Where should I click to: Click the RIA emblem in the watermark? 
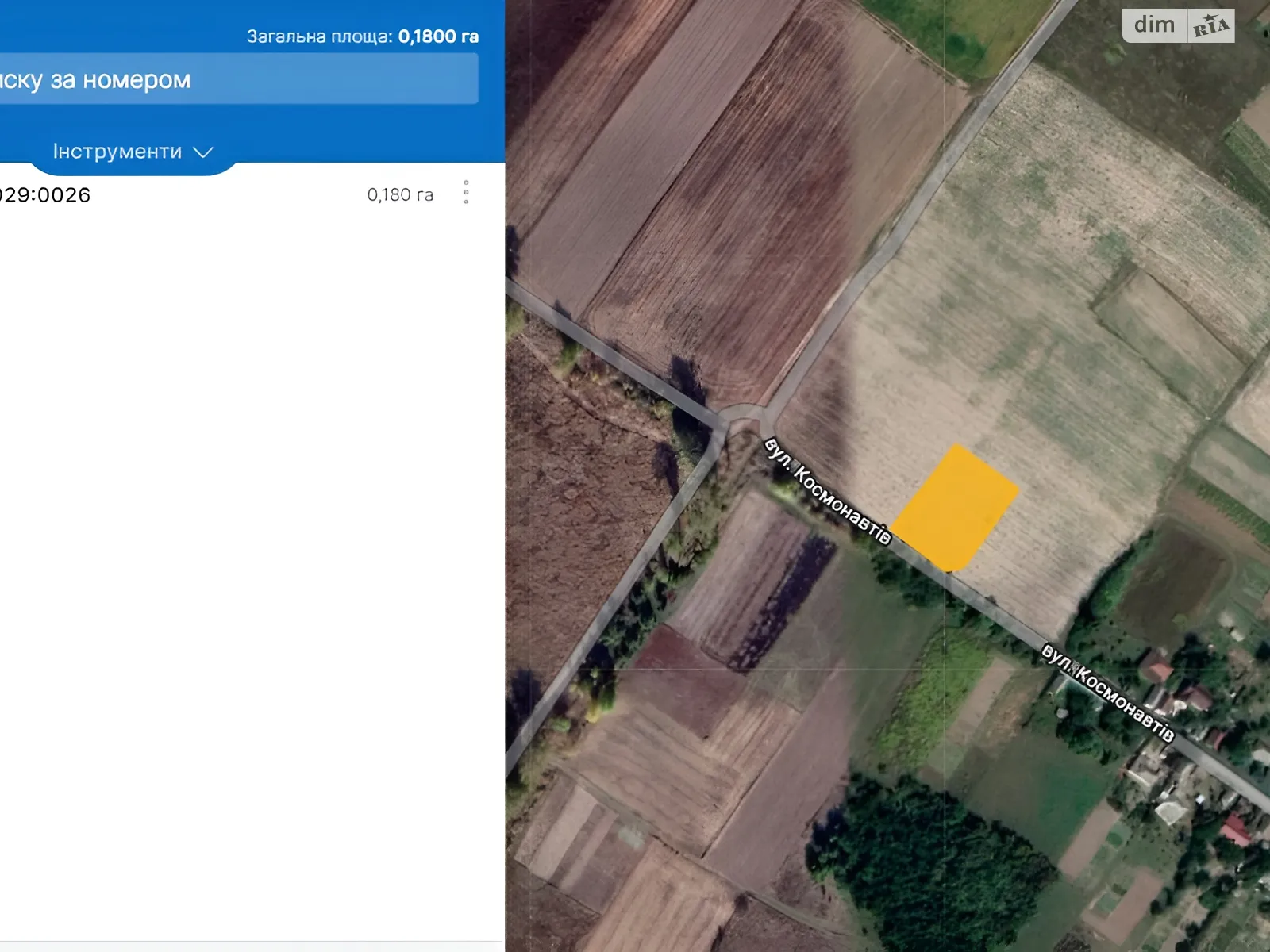point(1211,26)
